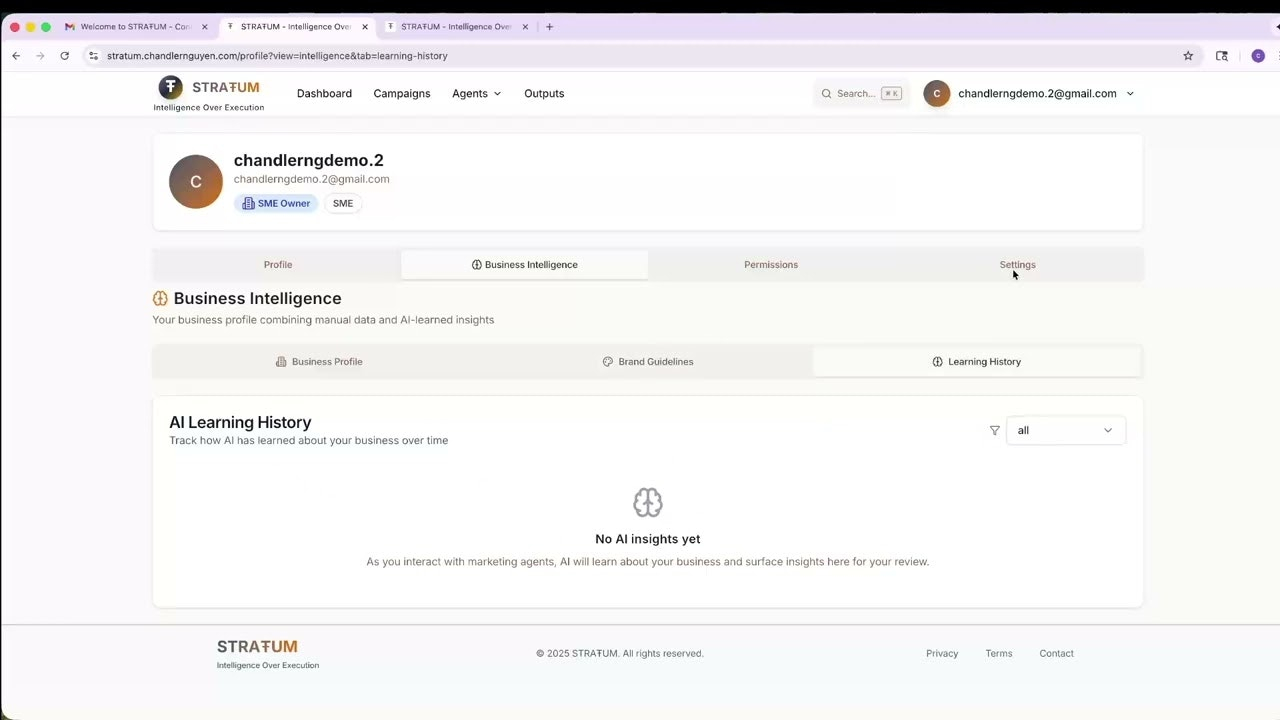The height and width of the screenshot is (720, 1280).
Task: Open the Settings tab on the profile page
Action: click(1017, 264)
